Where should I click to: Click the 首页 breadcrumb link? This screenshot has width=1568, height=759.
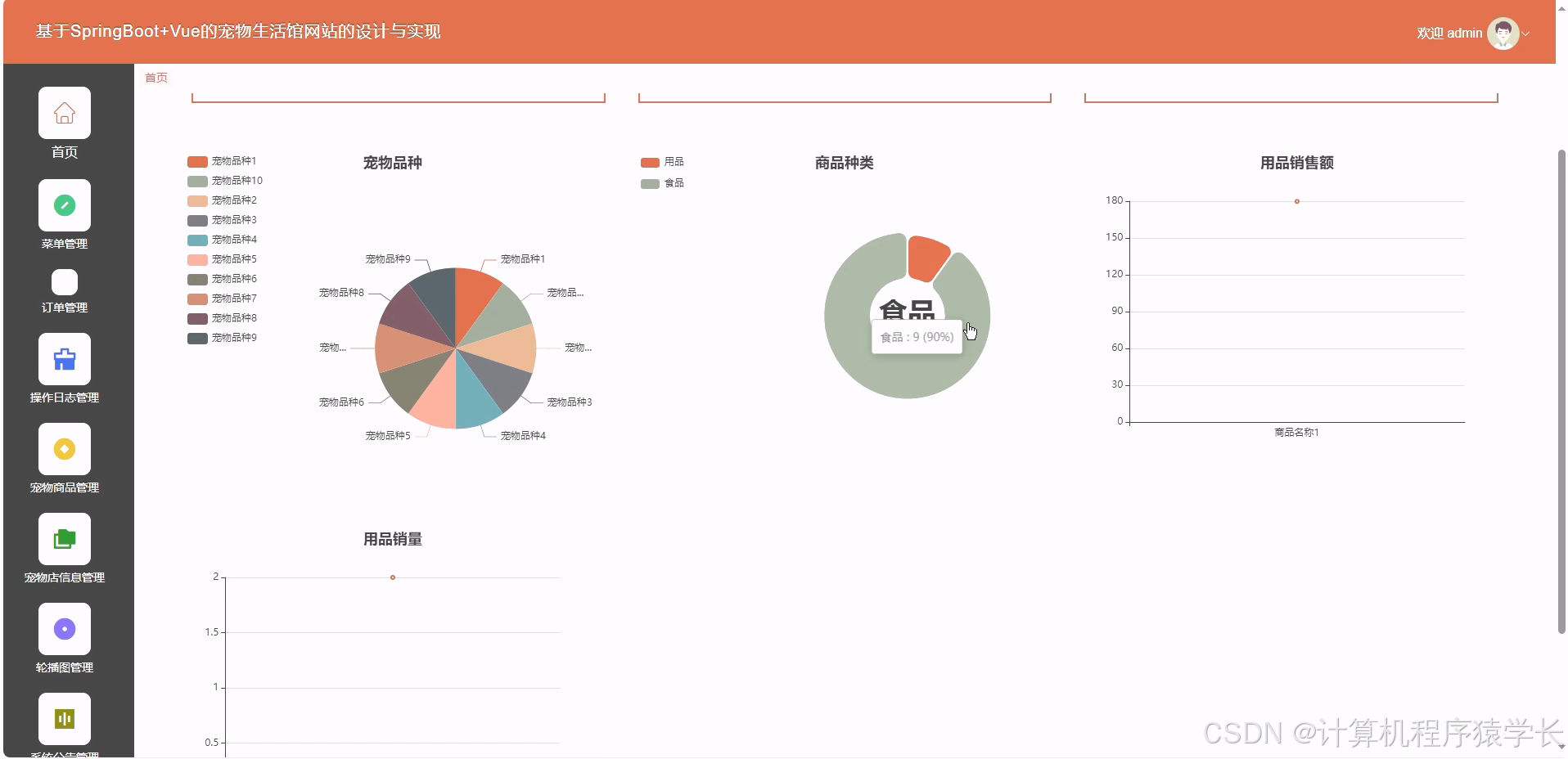click(156, 78)
